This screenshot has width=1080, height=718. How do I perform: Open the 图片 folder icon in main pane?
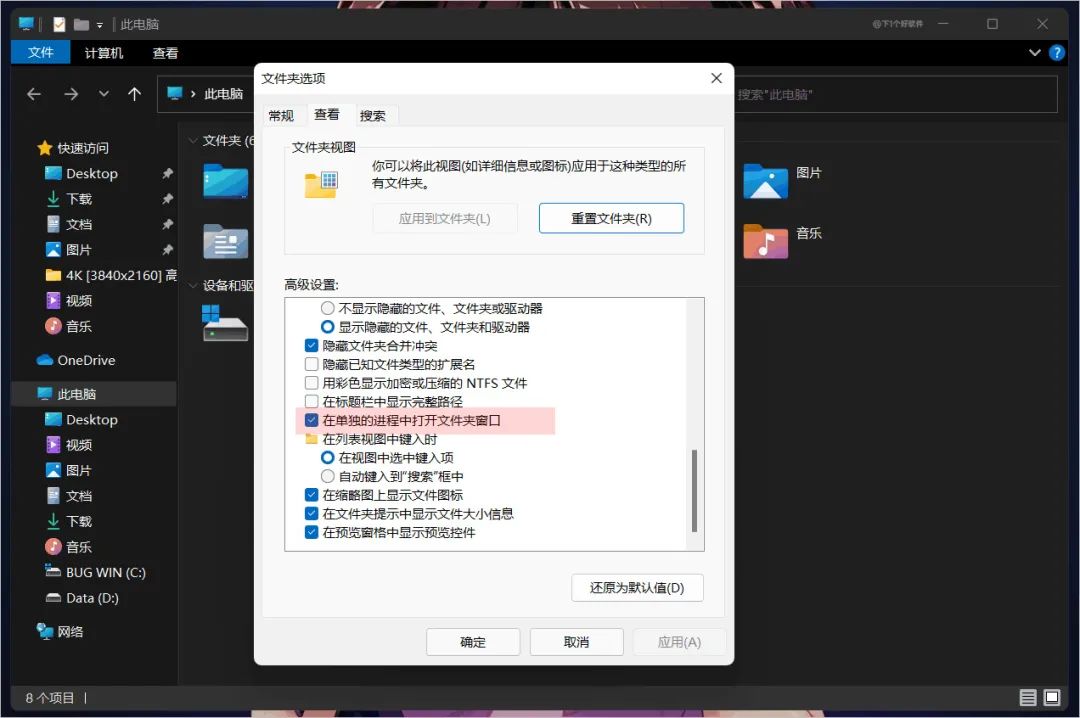[765, 181]
